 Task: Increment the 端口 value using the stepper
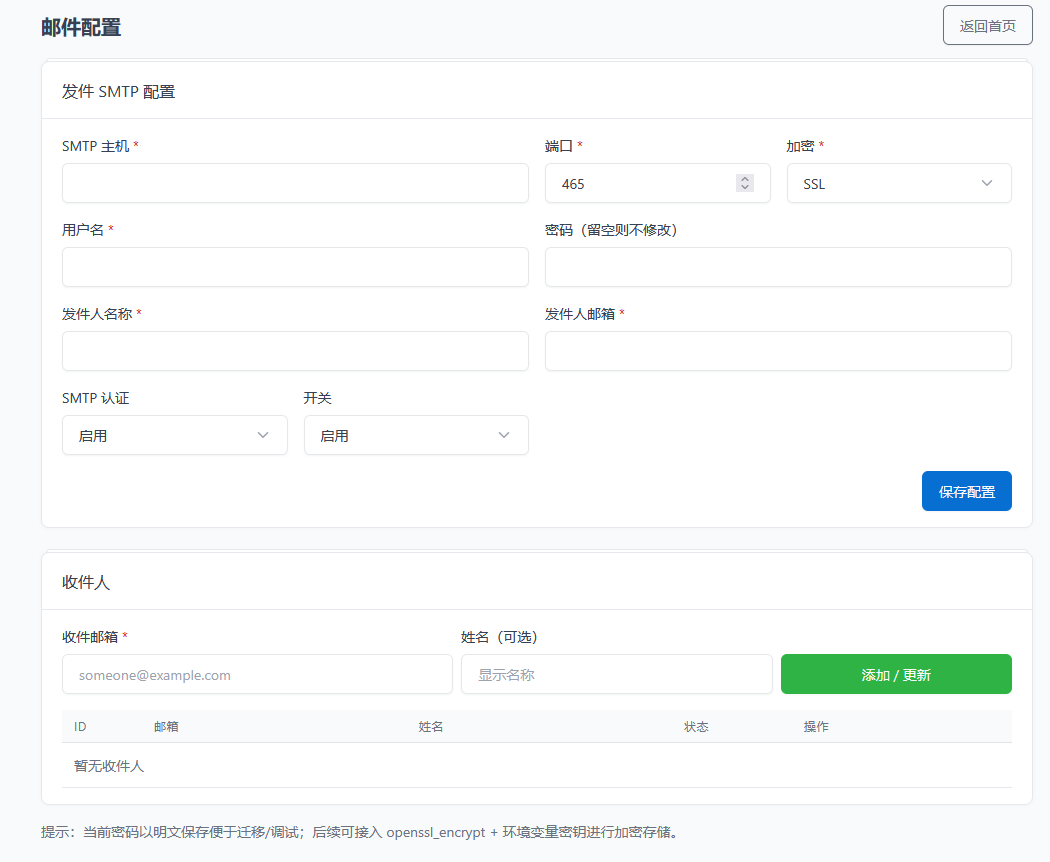pyautogui.click(x=744, y=178)
